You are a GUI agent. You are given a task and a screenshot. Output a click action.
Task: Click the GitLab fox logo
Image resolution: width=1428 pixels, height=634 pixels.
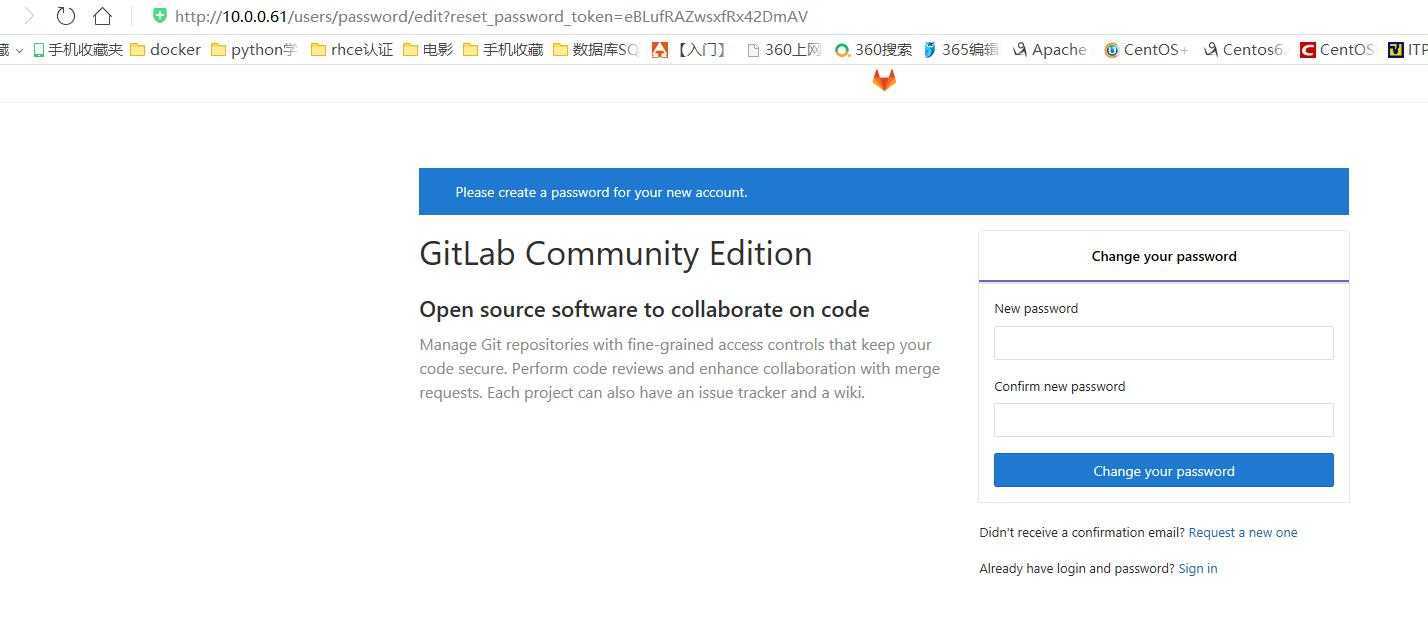pos(884,80)
